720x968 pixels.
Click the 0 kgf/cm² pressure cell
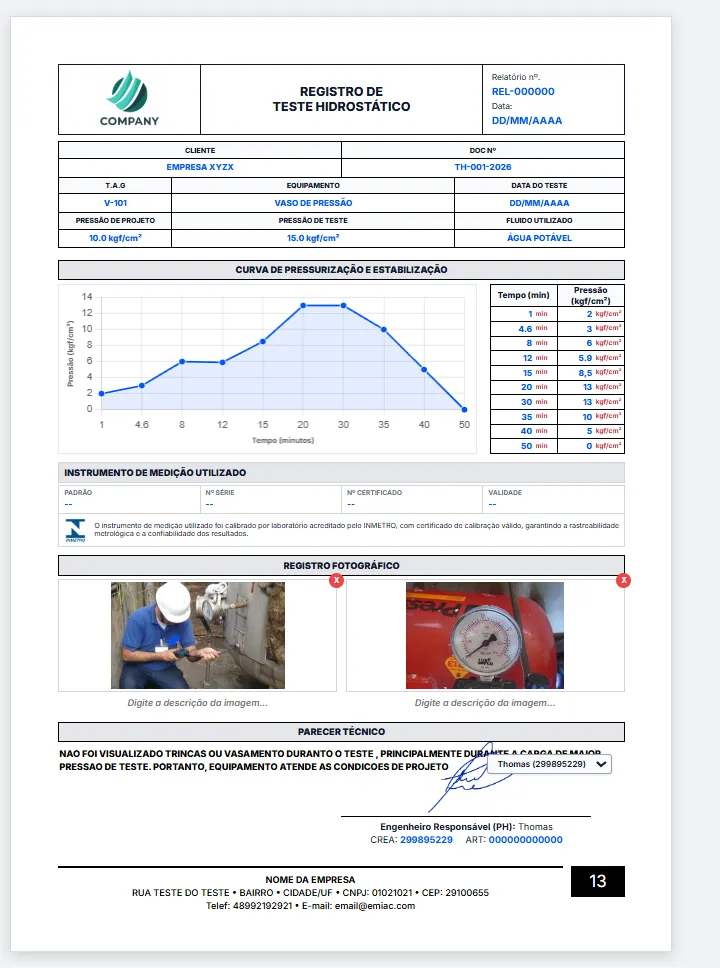pos(591,446)
